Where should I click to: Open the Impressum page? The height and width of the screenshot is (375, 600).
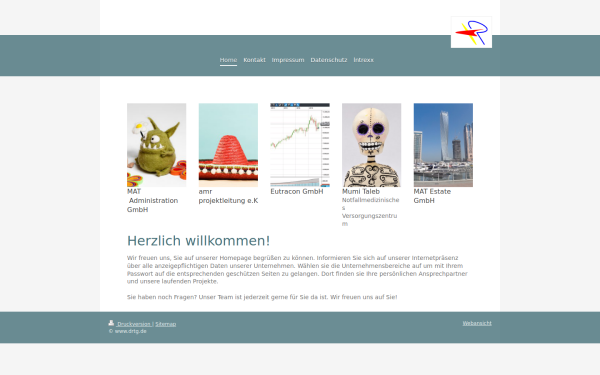(288, 60)
